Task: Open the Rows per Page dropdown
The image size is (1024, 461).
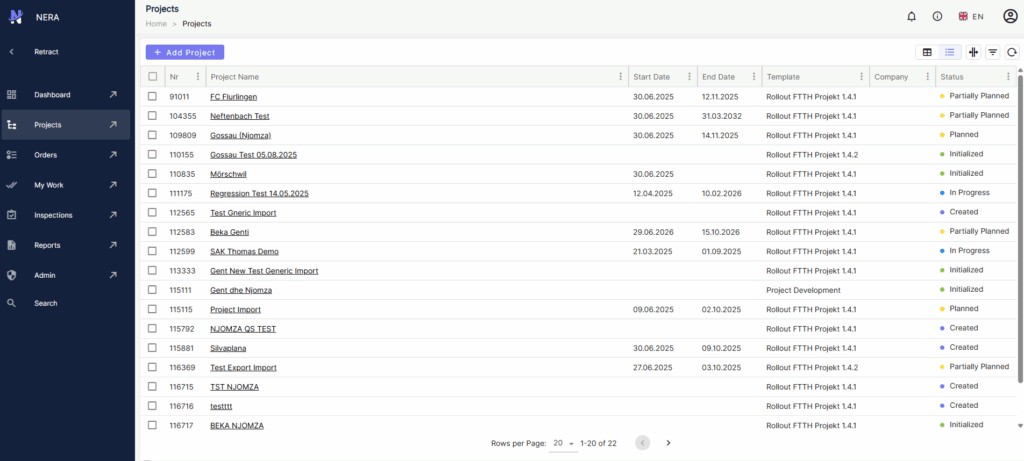Action: (x=563, y=443)
